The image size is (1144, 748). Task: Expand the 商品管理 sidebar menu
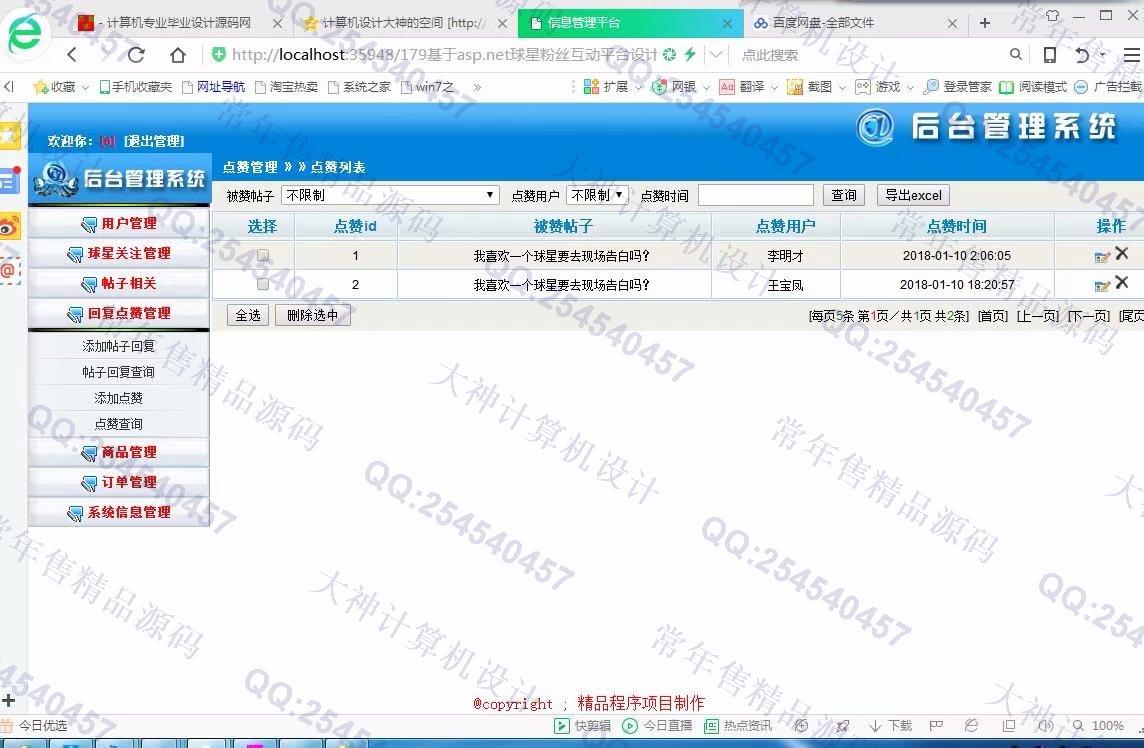(x=119, y=452)
